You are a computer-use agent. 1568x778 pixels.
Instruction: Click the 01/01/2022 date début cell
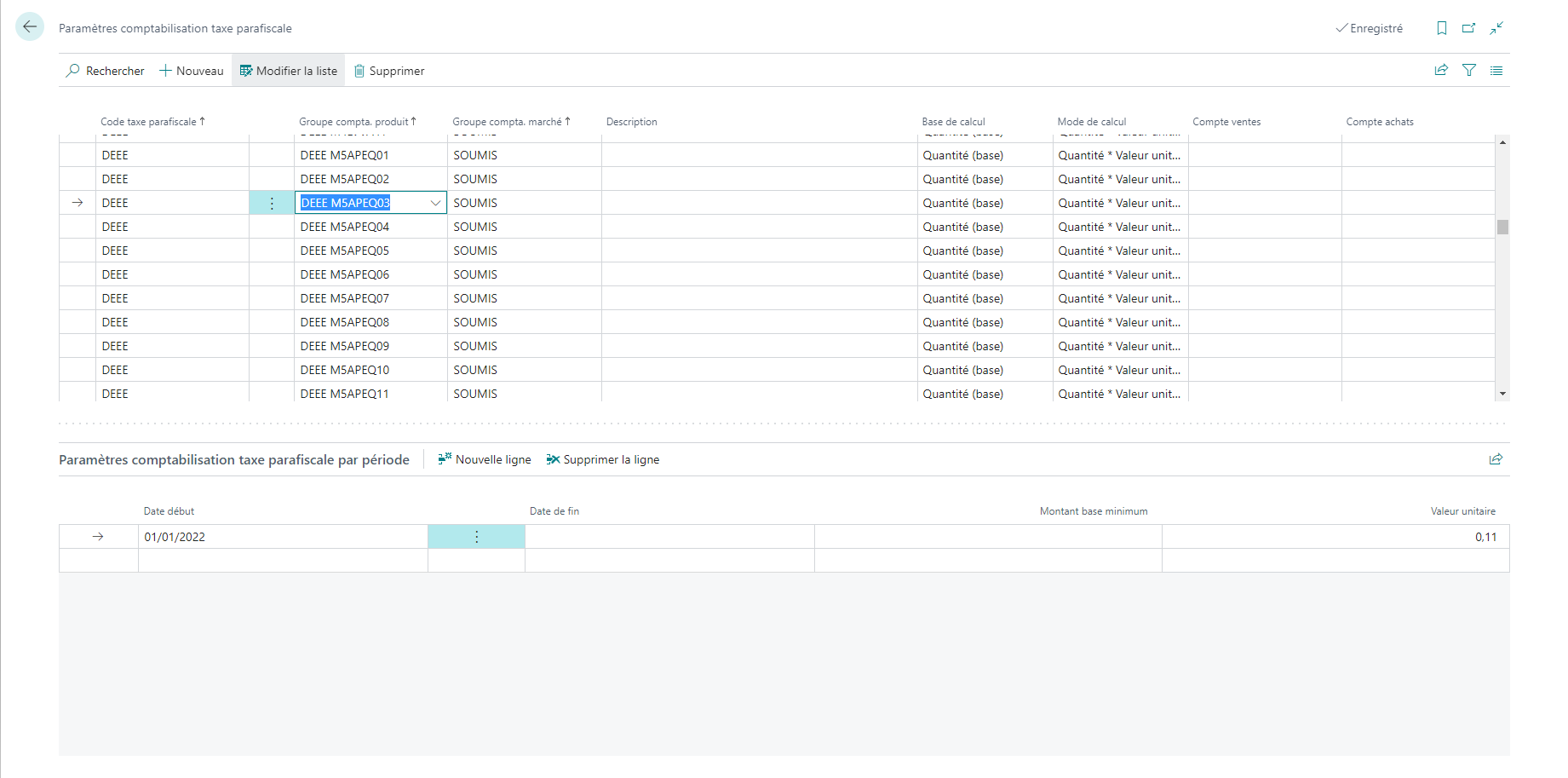283,537
